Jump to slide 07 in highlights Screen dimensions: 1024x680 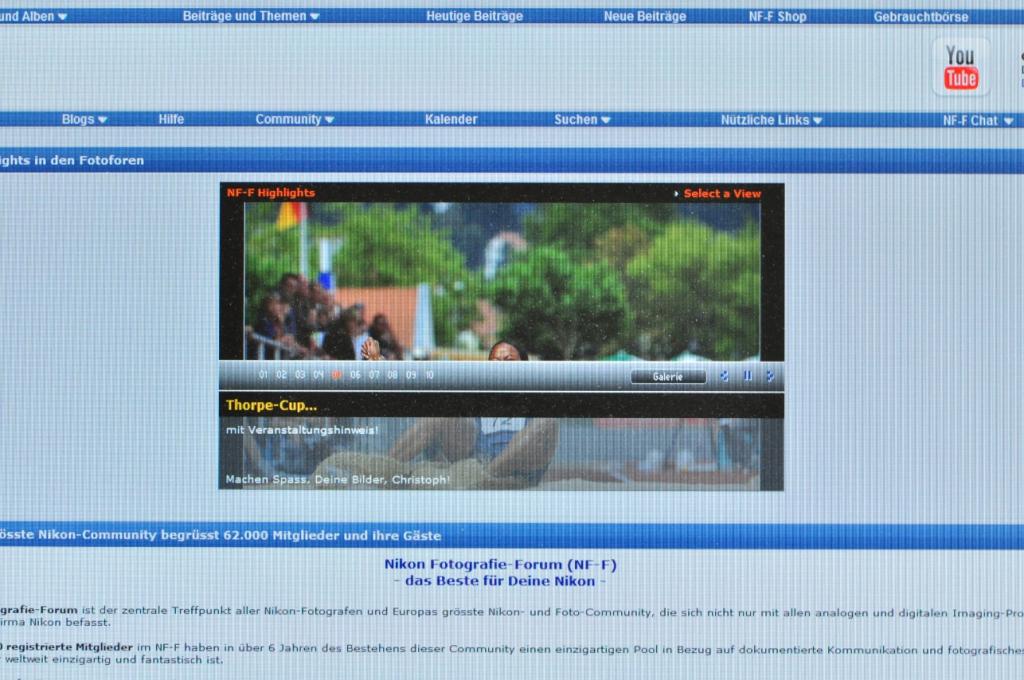374,375
